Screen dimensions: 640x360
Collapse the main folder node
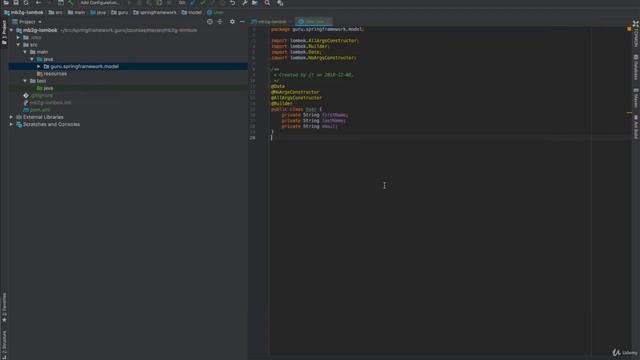pos(25,52)
